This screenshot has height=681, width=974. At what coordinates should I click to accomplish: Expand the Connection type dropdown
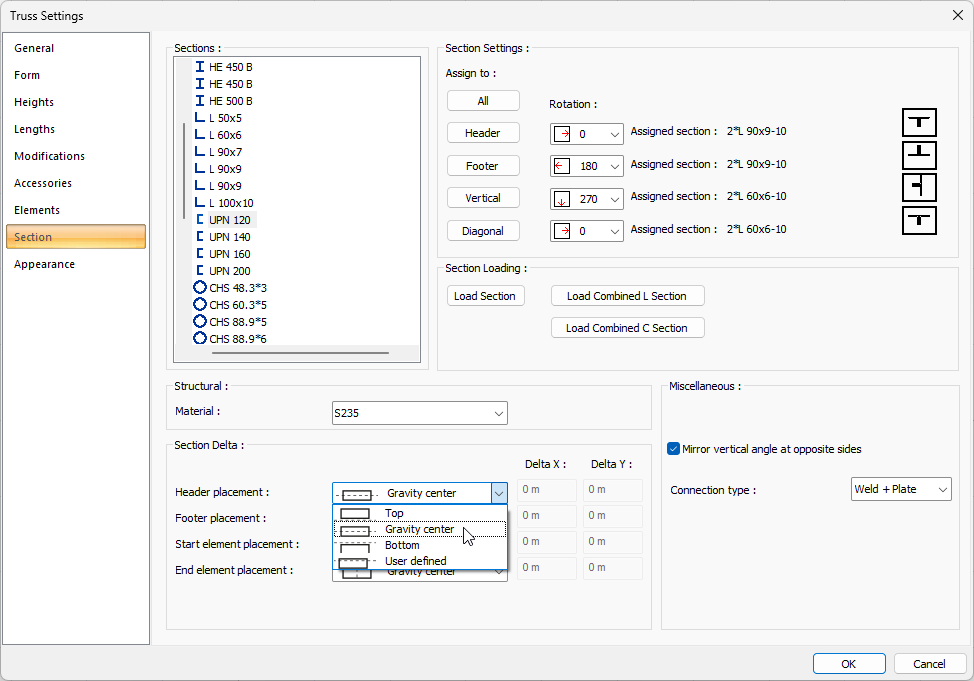(x=900, y=489)
